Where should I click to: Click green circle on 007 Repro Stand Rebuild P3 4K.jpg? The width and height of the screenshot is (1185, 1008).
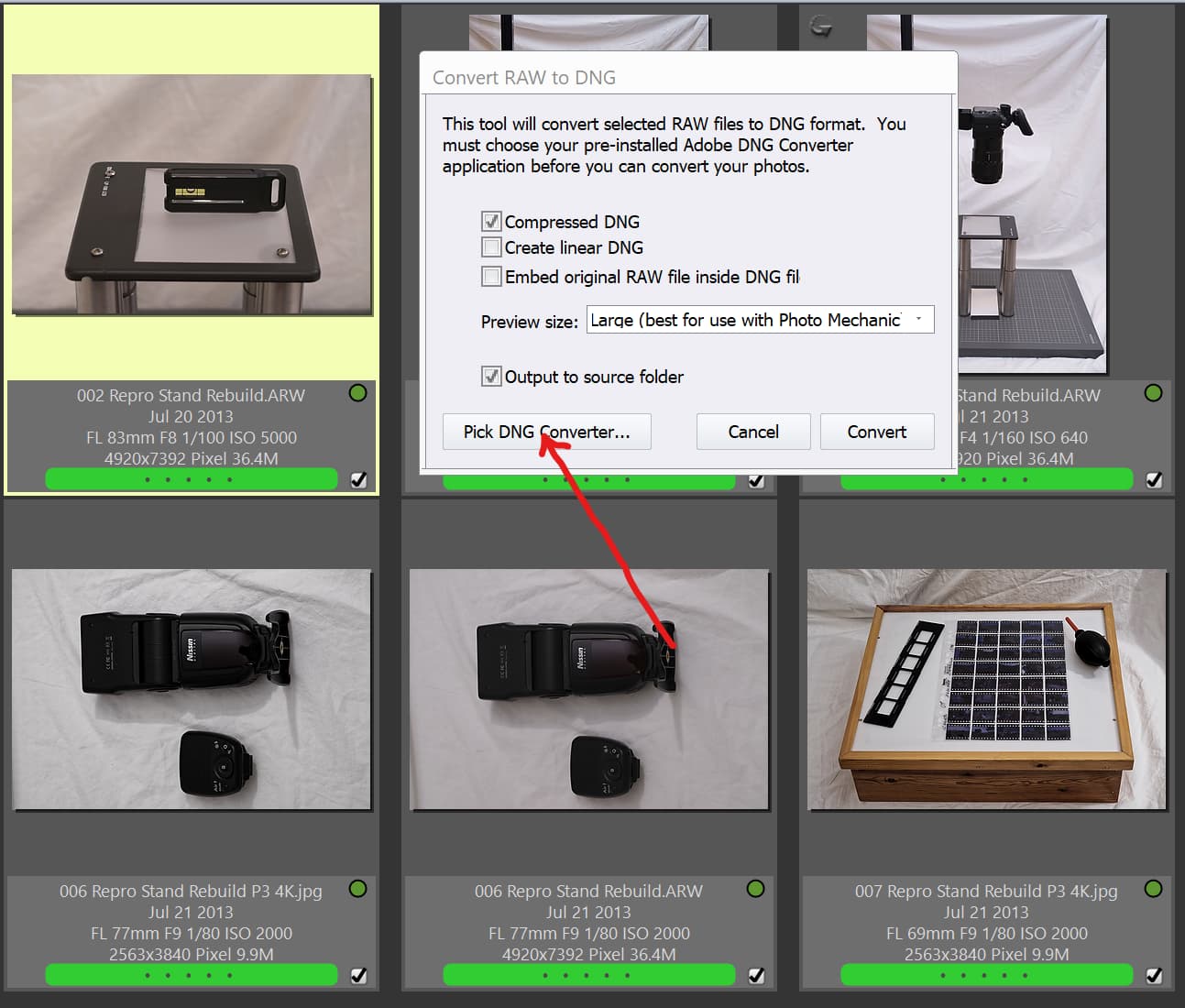1153,889
